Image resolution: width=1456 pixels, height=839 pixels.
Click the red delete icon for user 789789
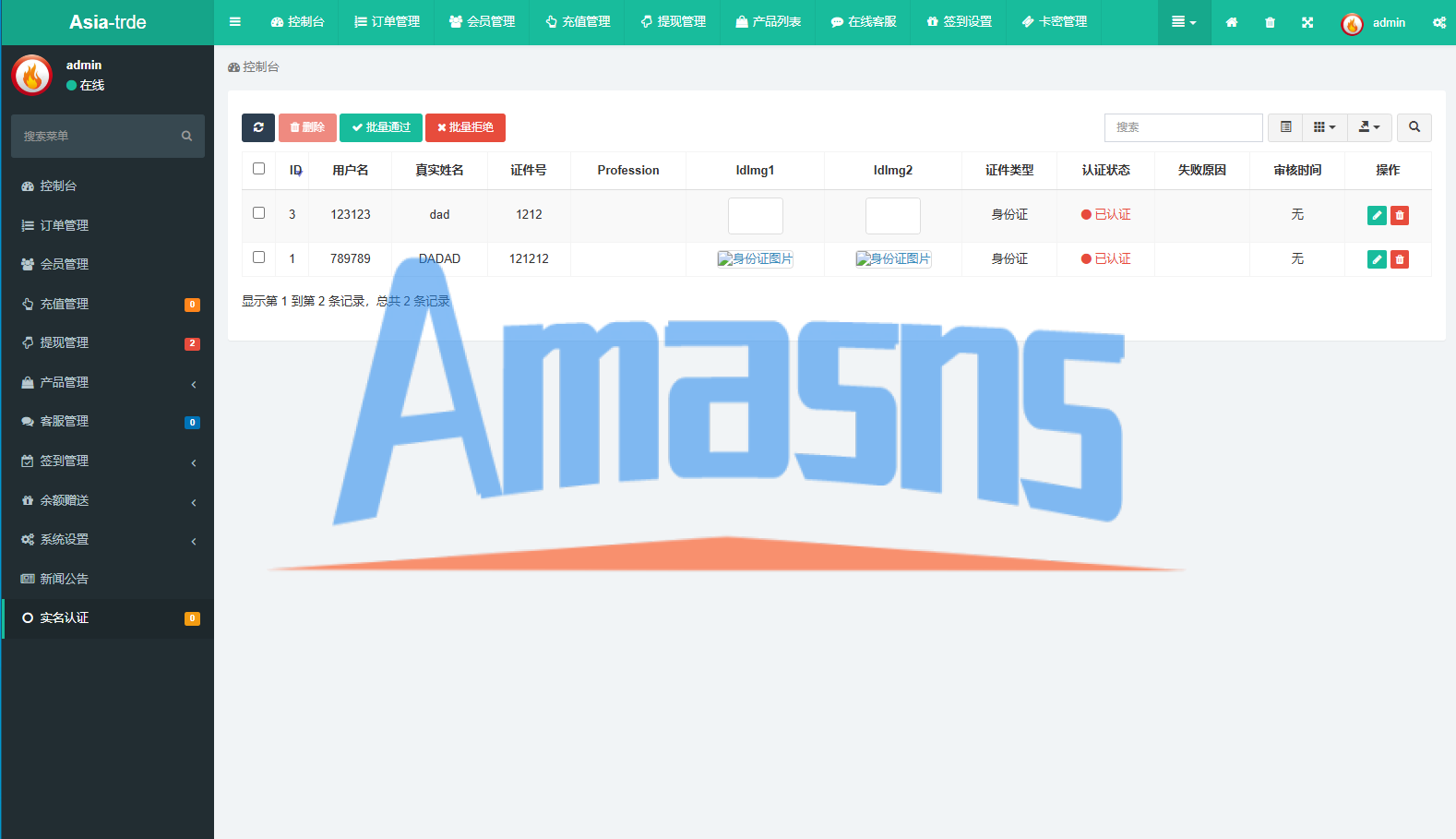1400,259
